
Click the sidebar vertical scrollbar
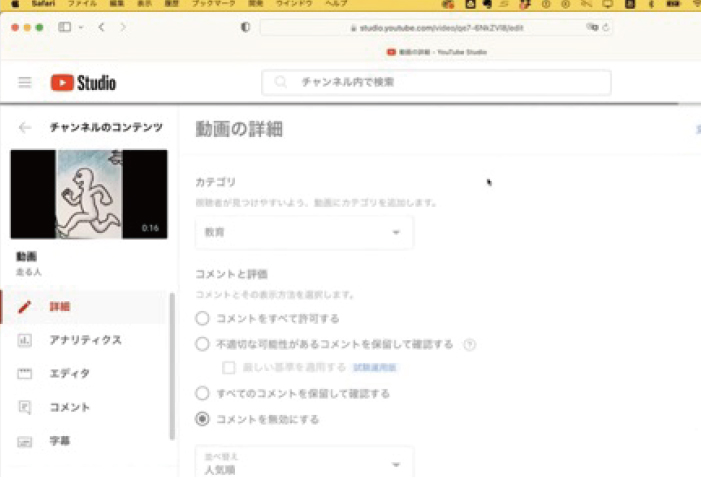click(172, 366)
